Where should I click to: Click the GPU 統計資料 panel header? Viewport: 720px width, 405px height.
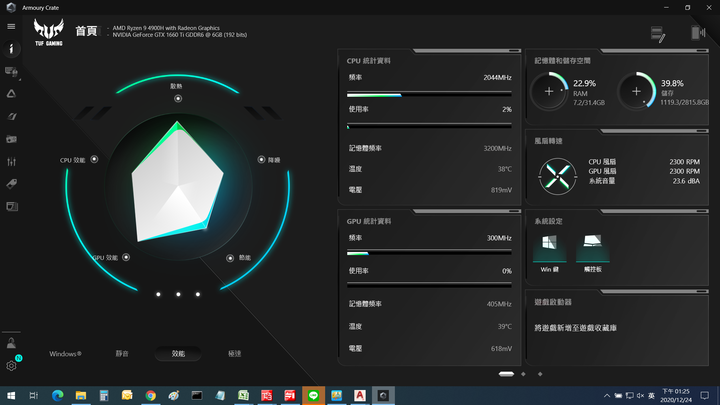(x=369, y=221)
